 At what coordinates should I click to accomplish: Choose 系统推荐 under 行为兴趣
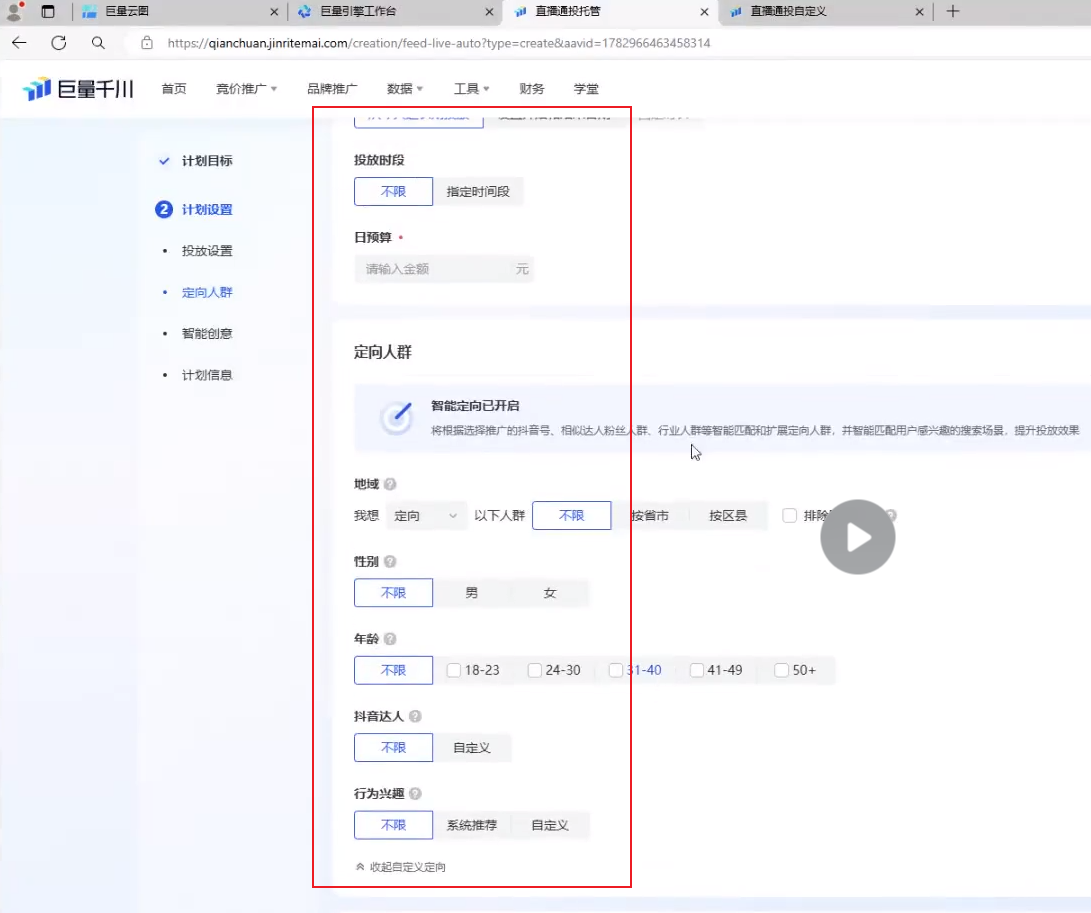coord(472,825)
